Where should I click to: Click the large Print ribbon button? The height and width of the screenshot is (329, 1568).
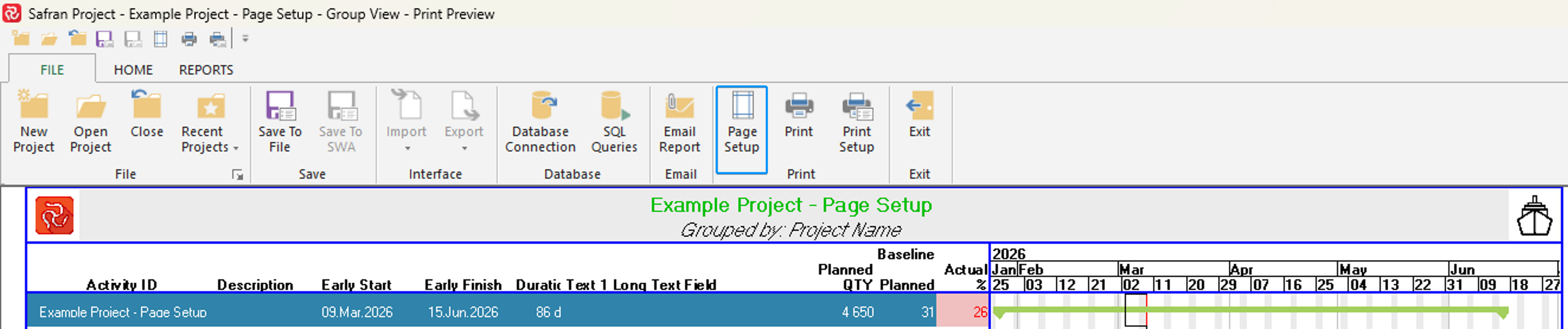click(x=799, y=114)
